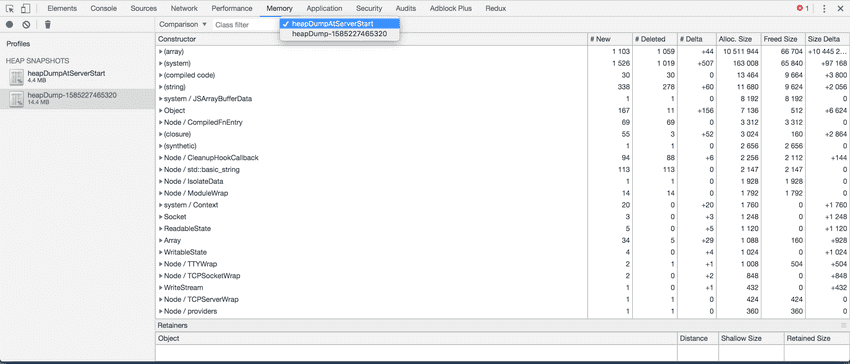Click the record heap snapshot button
Viewport: 850px width, 364px height.
9,24
